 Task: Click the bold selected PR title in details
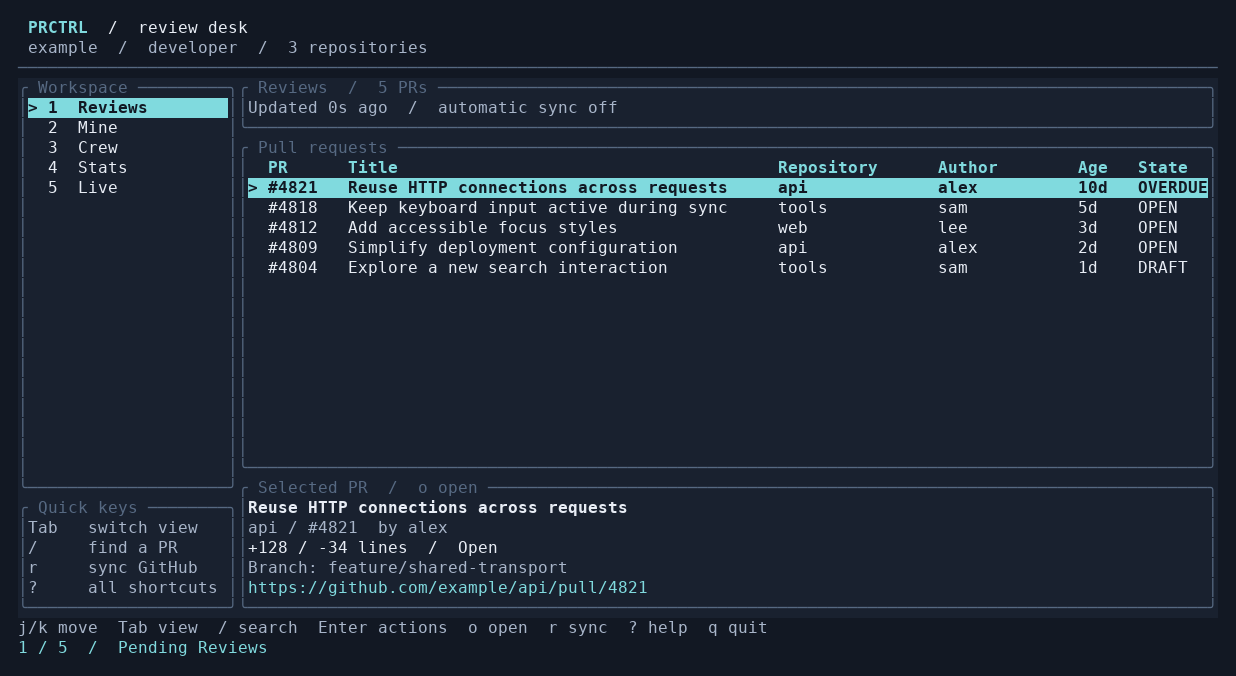(x=438, y=508)
